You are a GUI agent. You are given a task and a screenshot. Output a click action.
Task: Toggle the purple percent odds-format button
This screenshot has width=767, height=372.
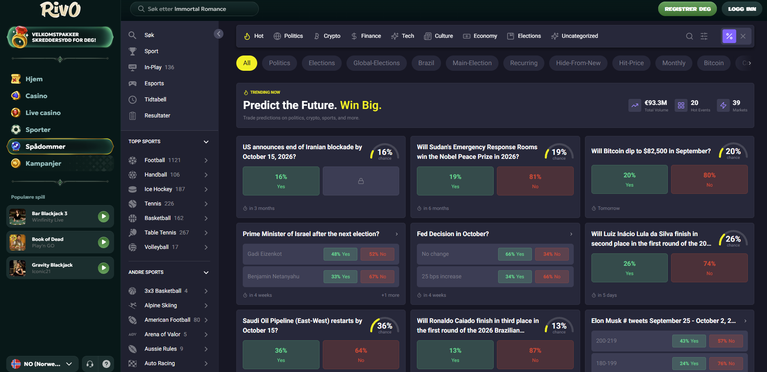729,36
